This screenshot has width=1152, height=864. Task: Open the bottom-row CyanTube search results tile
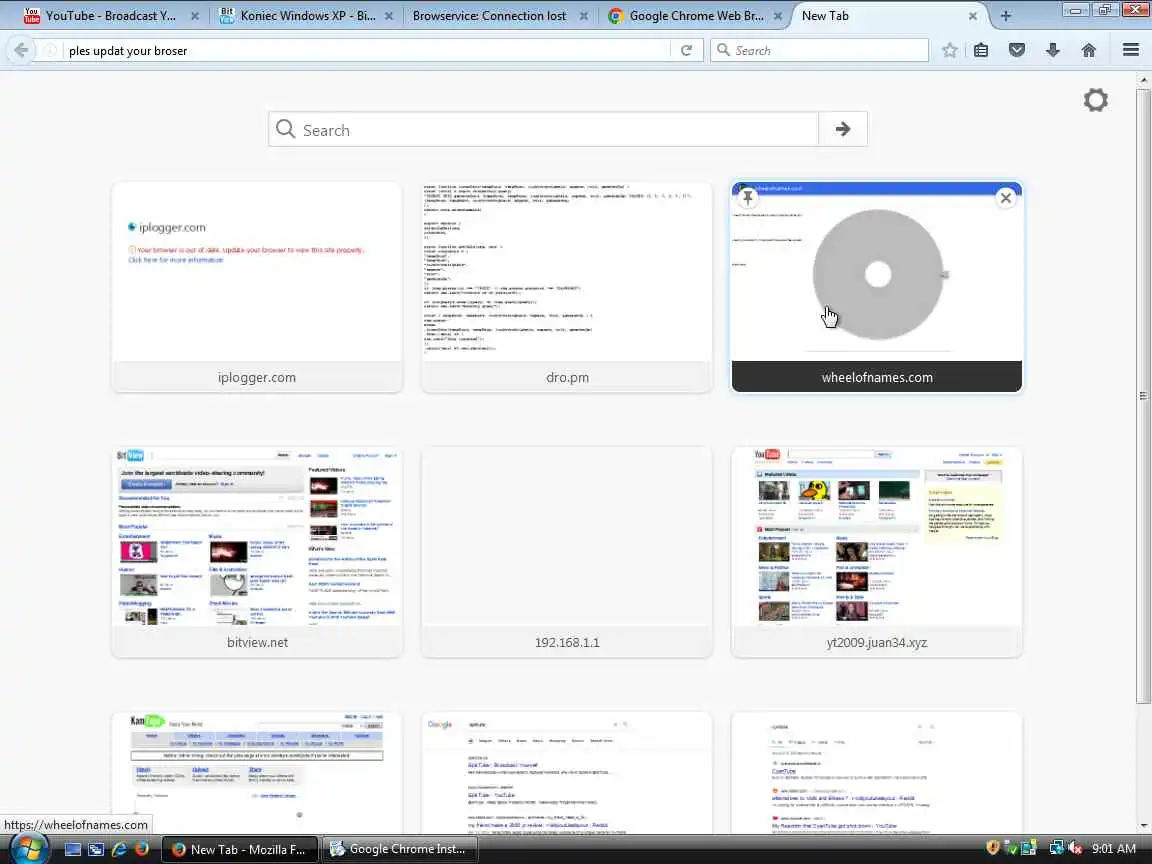pyautogui.click(x=876, y=773)
